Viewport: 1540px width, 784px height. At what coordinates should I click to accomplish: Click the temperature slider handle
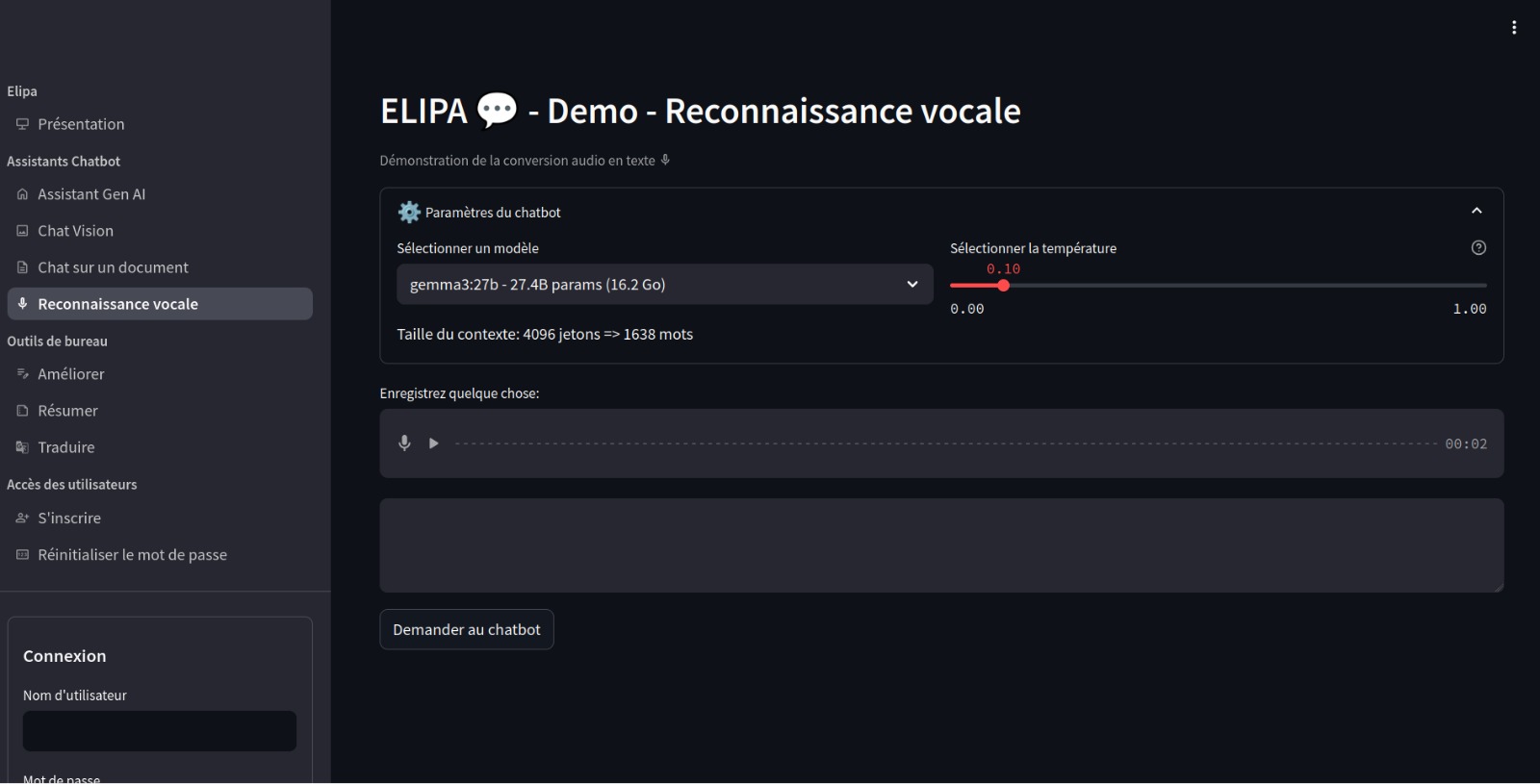(x=1003, y=286)
